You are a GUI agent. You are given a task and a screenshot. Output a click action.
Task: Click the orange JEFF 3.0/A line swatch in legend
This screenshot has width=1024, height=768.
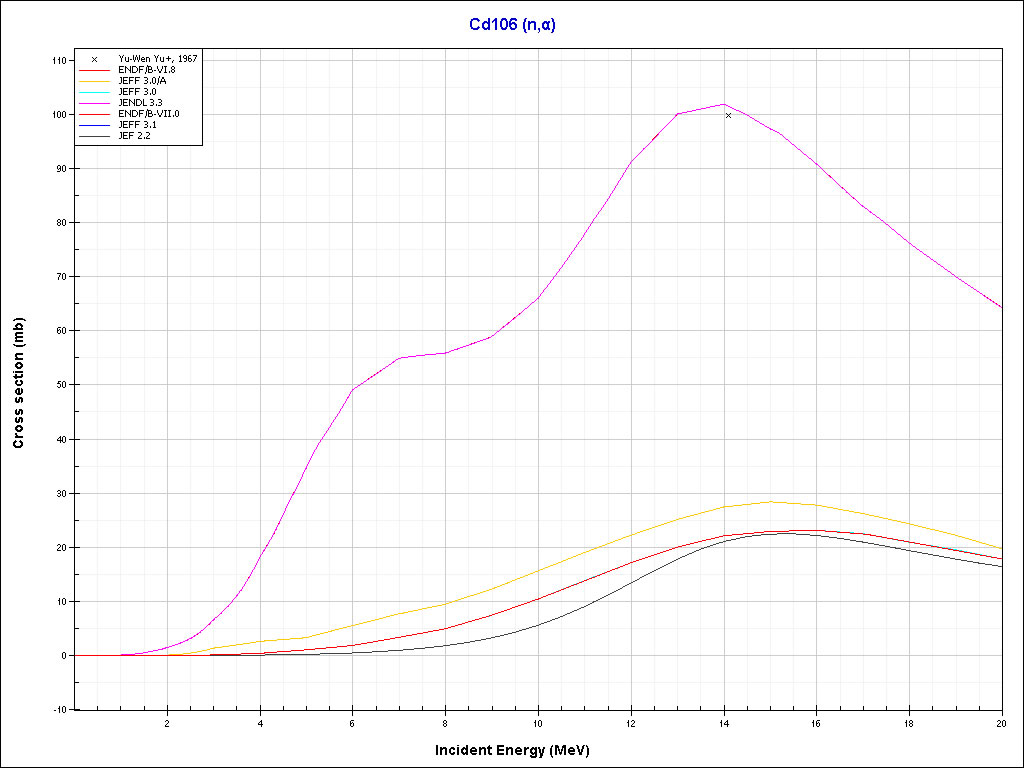coord(94,81)
